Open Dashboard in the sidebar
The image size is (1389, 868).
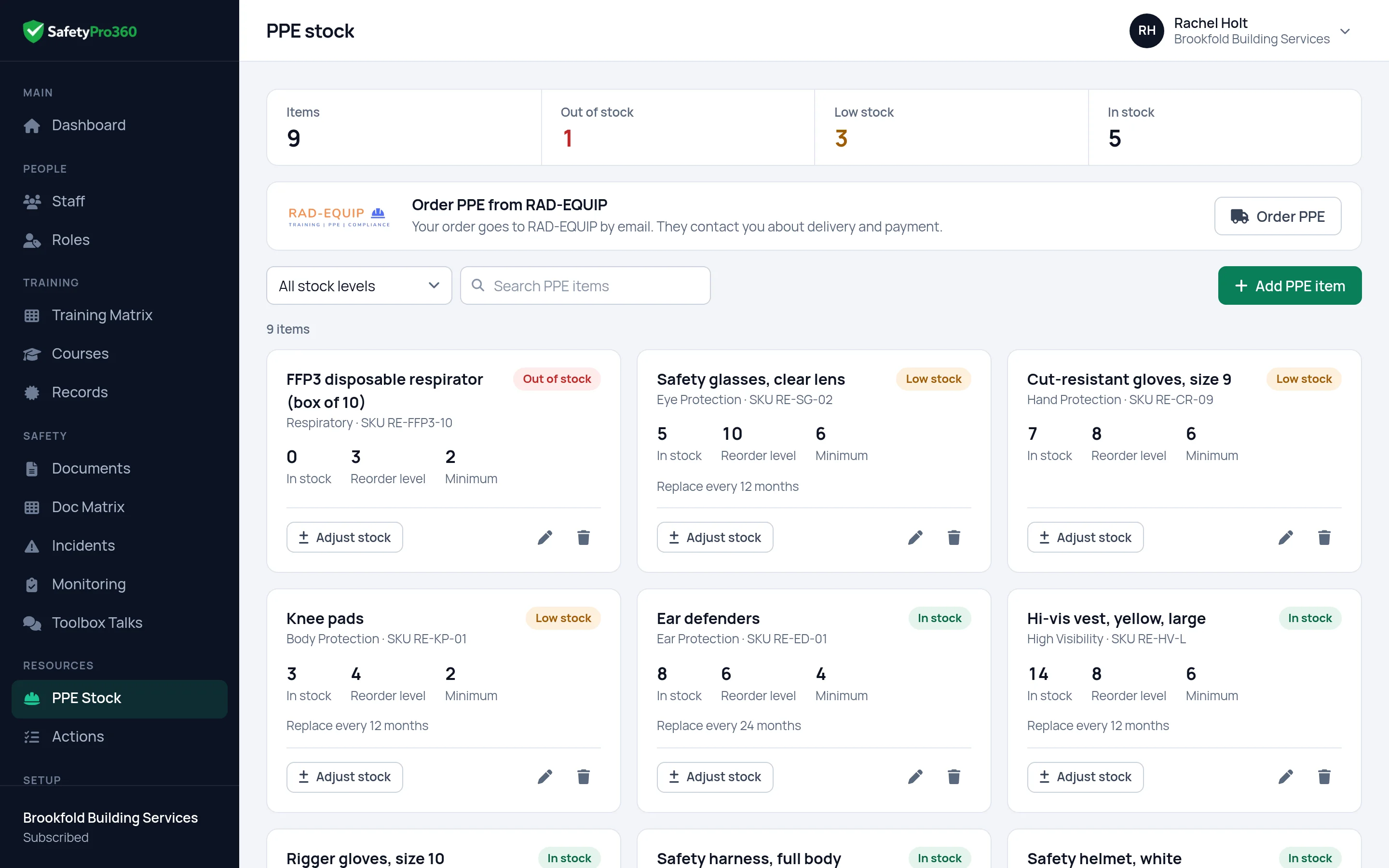point(120,125)
